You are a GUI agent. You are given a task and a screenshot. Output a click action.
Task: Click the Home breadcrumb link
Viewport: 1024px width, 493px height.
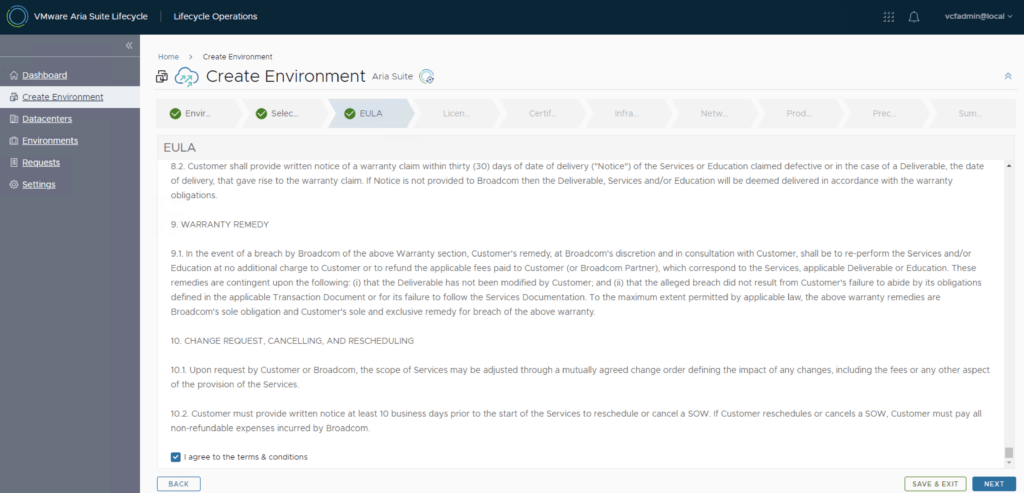point(168,57)
